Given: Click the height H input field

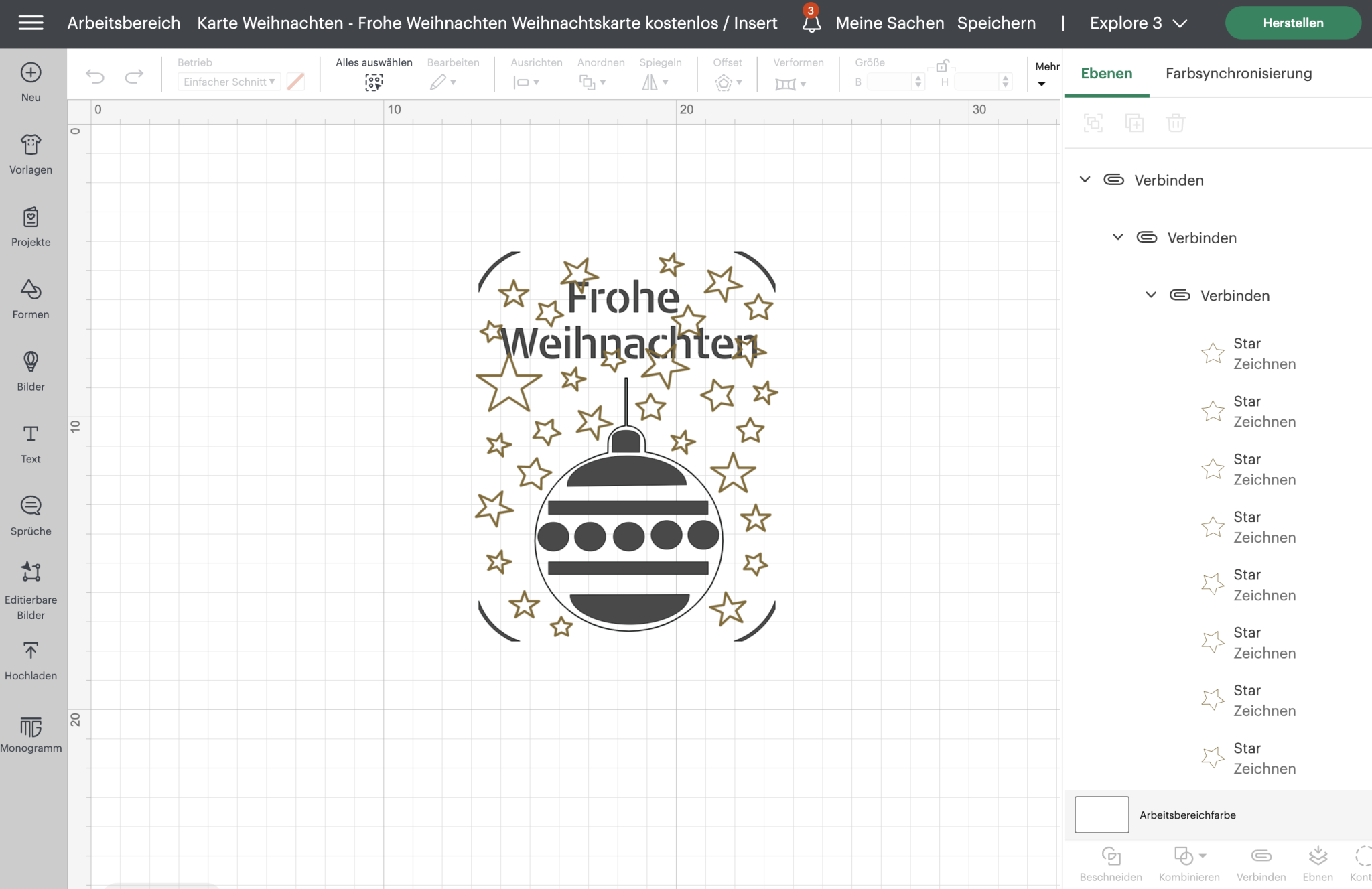Looking at the screenshot, I should (x=977, y=82).
